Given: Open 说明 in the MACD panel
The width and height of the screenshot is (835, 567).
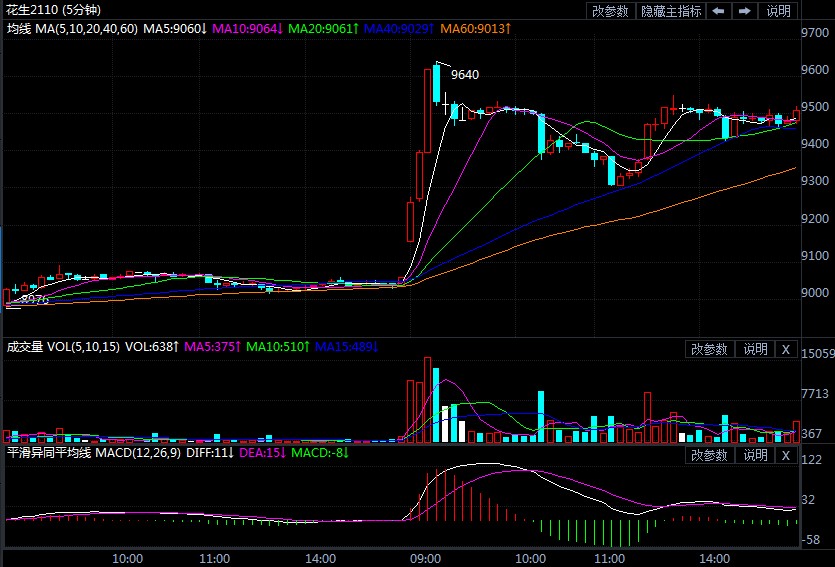Looking at the screenshot, I should coord(754,455).
